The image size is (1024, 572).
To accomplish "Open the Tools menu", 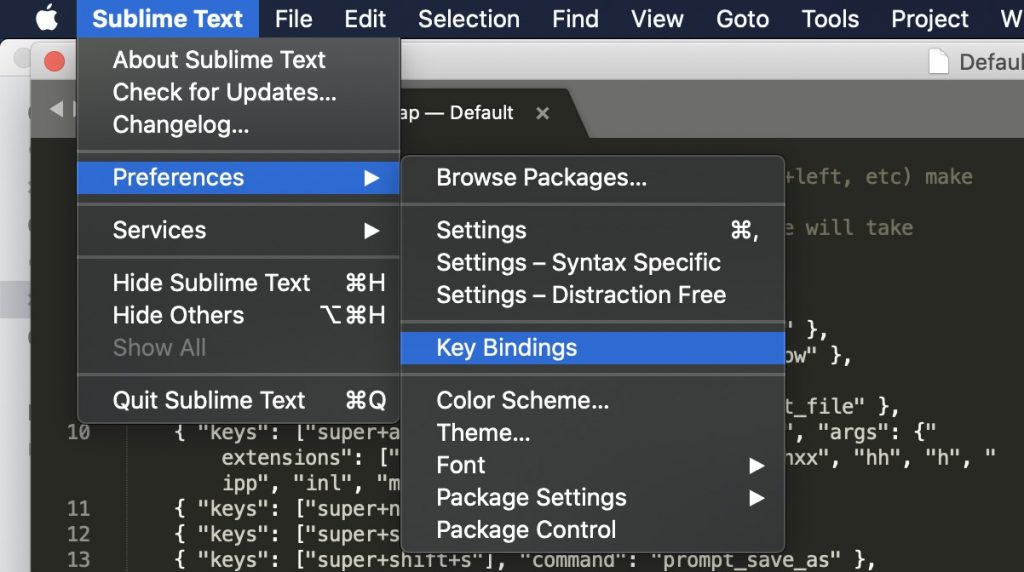I will pos(830,19).
